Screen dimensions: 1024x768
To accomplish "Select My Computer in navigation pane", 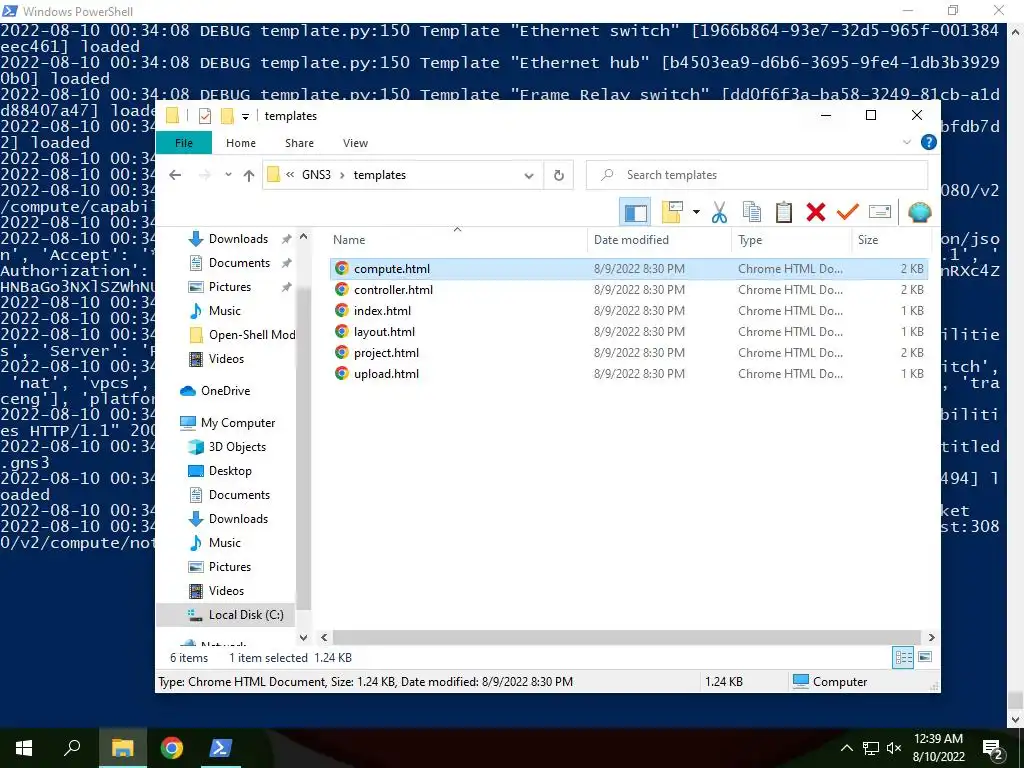I will coord(238,423).
